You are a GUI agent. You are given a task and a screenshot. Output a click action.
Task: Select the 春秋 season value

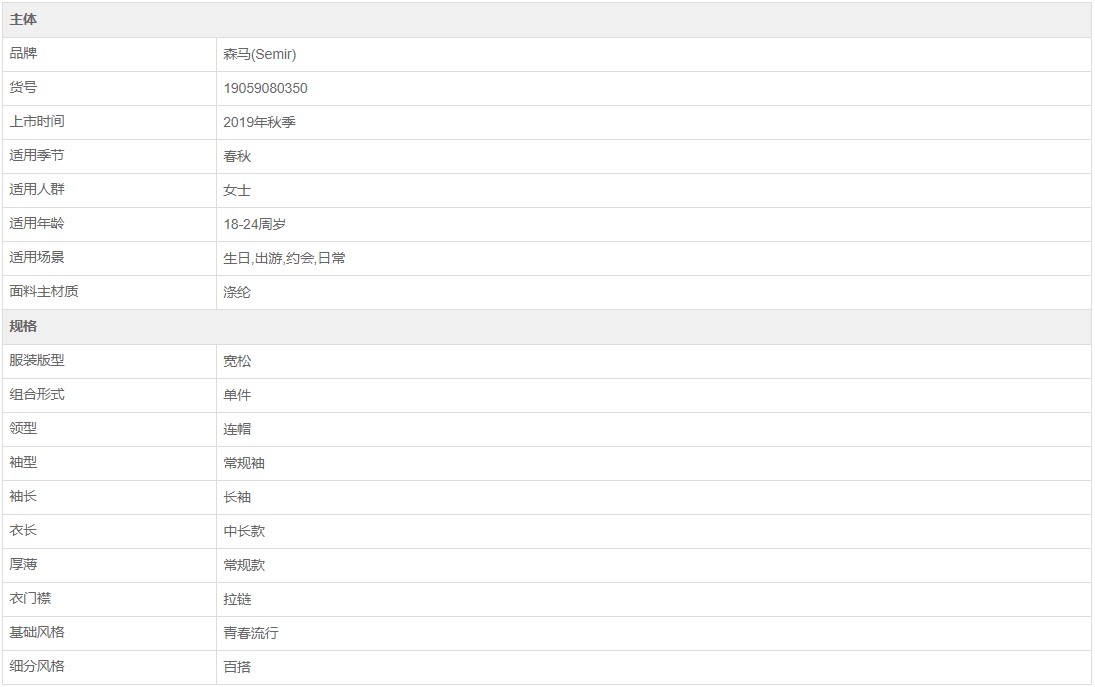237,156
